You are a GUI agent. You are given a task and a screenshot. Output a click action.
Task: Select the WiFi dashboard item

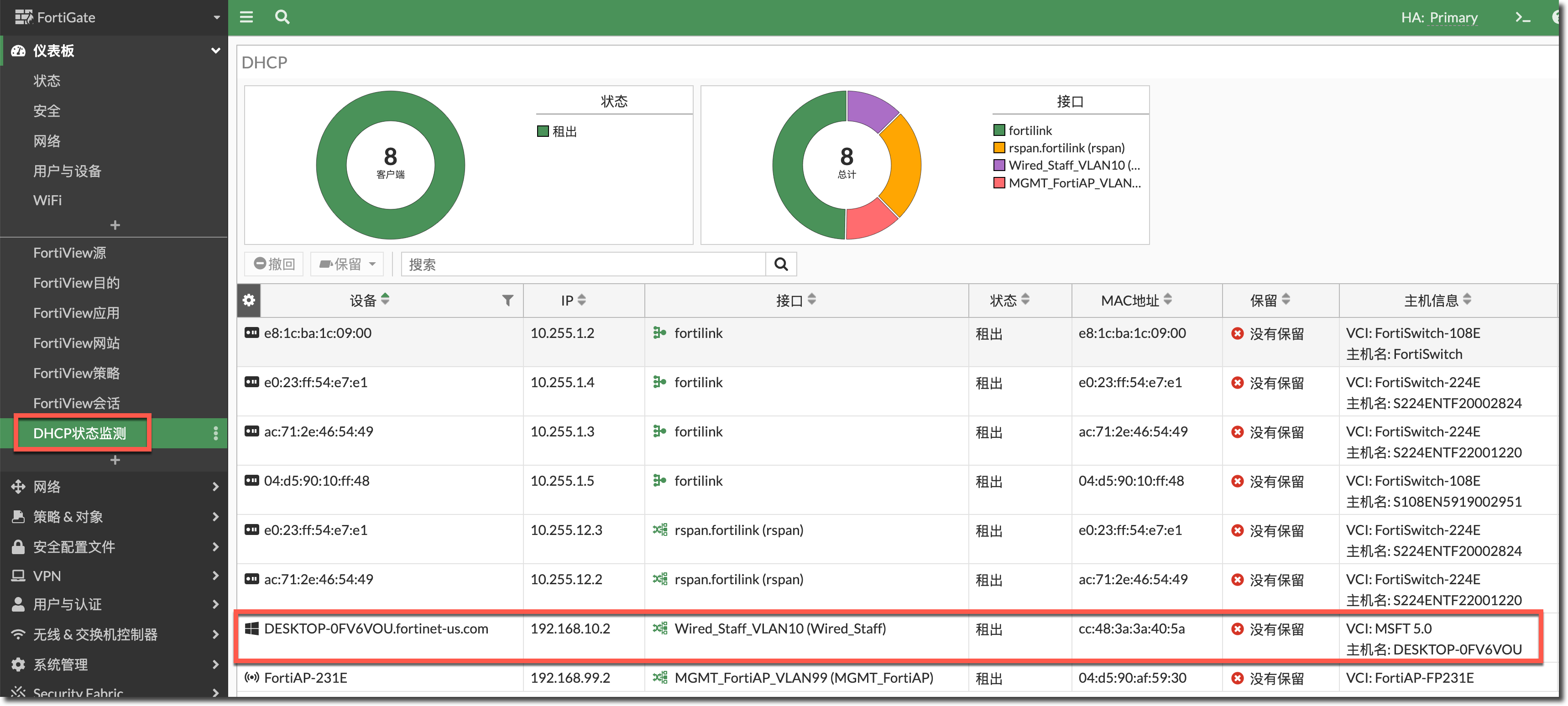pos(47,200)
